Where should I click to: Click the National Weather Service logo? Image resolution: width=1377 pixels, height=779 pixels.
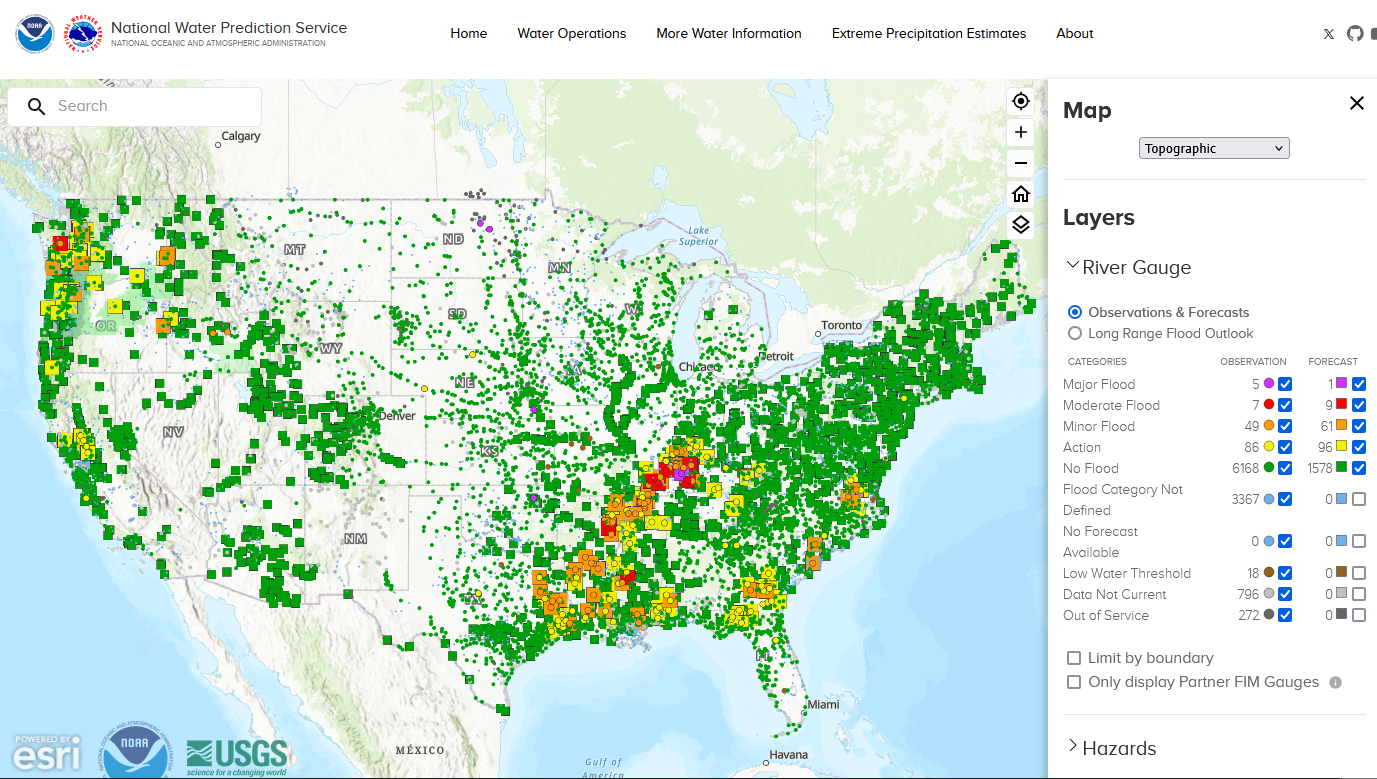[x=83, y=34]
